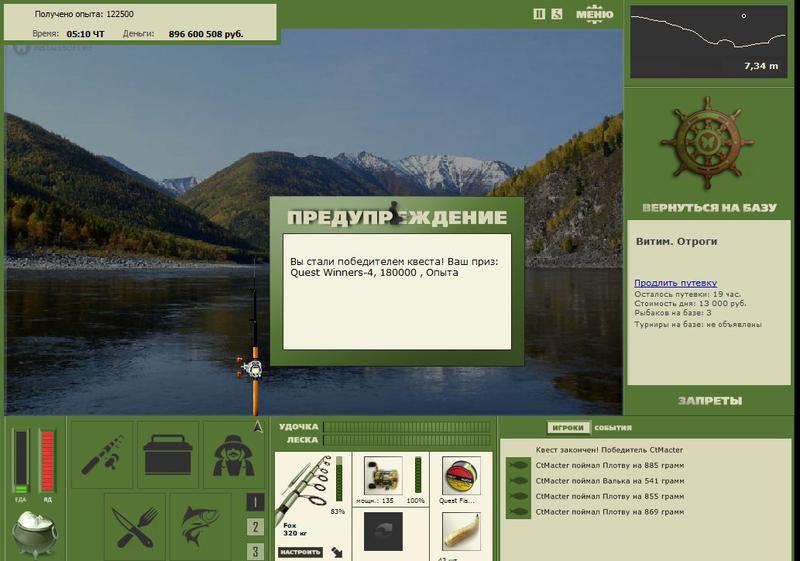This screenshot has width=800, height=561.
Task: Click the ЛЕСКА tension bar
Action: (407, 440)
